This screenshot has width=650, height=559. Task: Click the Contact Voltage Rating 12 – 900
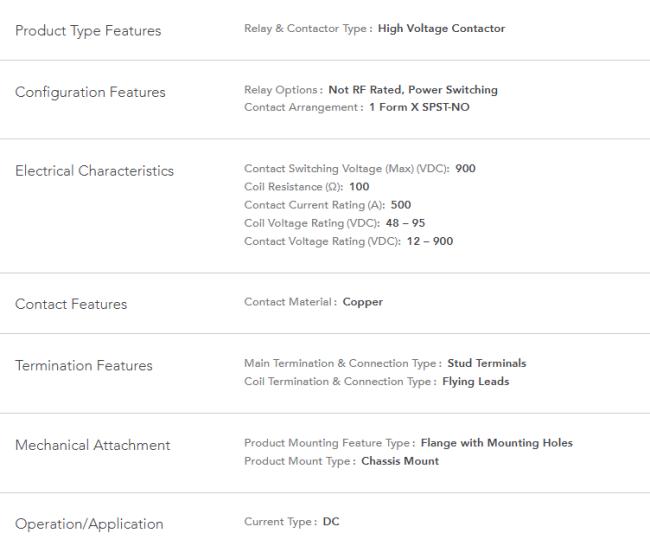click(429, 242)
